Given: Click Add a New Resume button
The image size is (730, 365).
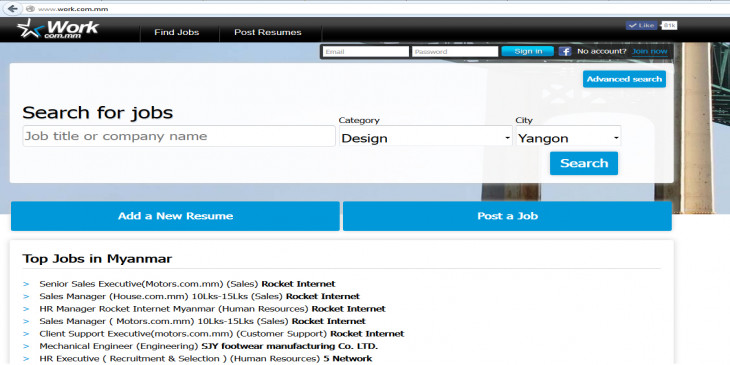Looking at the screenshot, I should (x=175, y=216).
